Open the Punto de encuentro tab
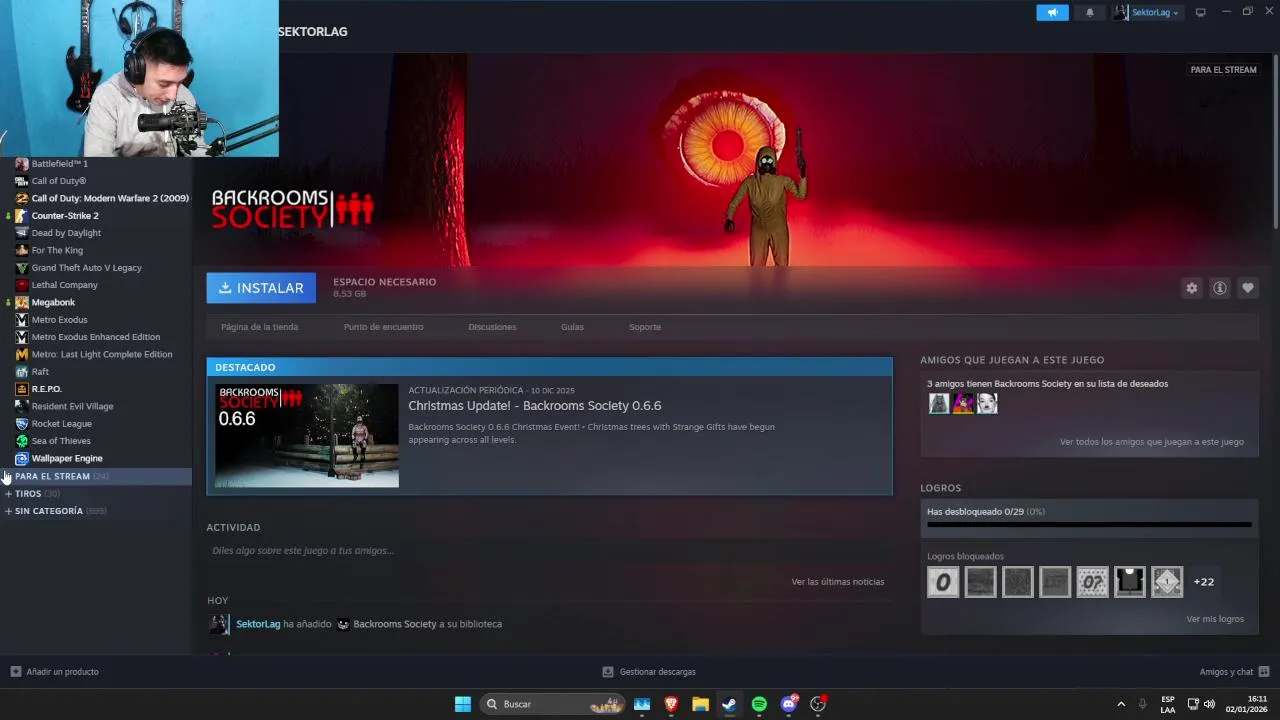 click(x=383, y=327)
